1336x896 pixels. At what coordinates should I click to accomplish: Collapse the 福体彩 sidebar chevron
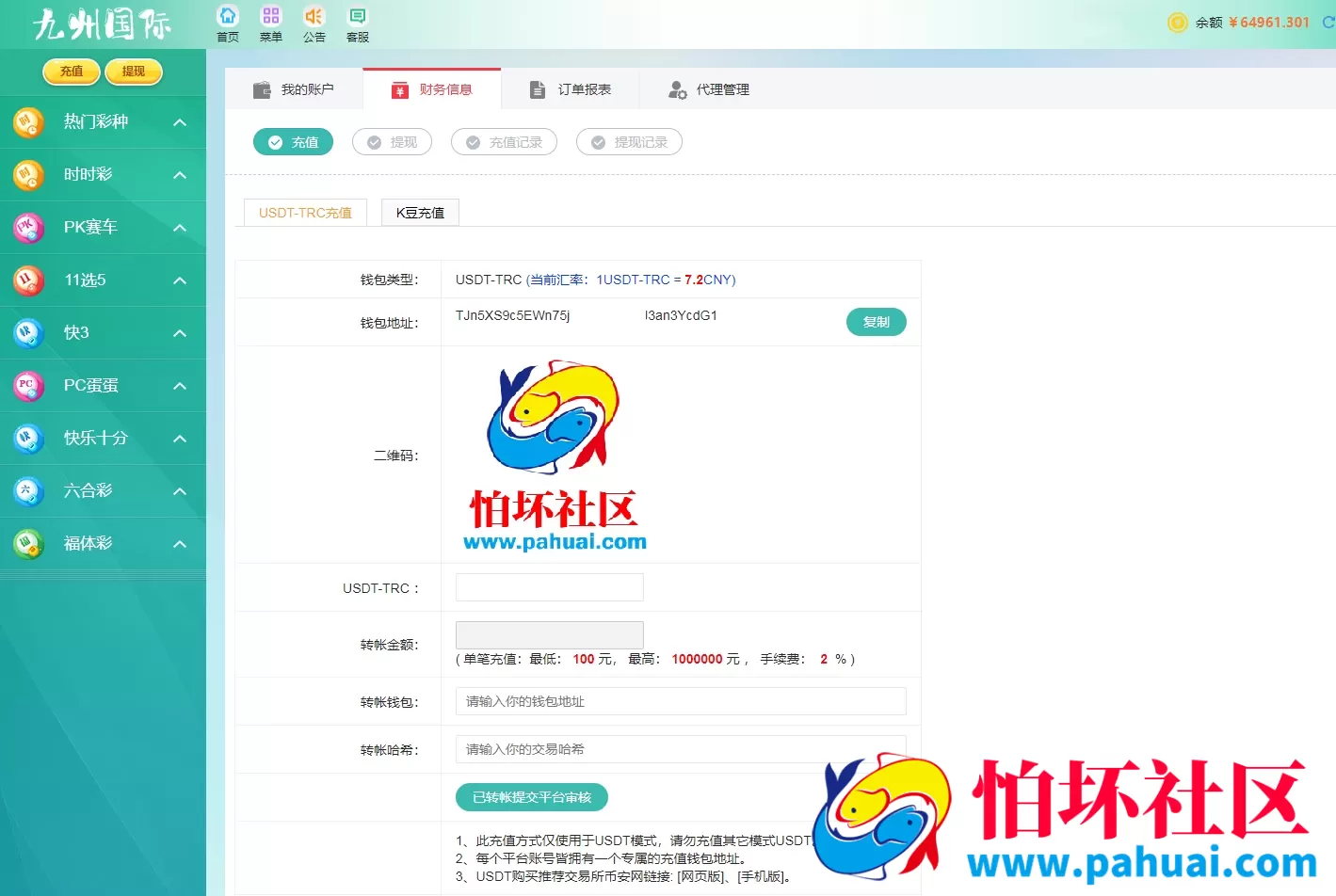[180, 544]
